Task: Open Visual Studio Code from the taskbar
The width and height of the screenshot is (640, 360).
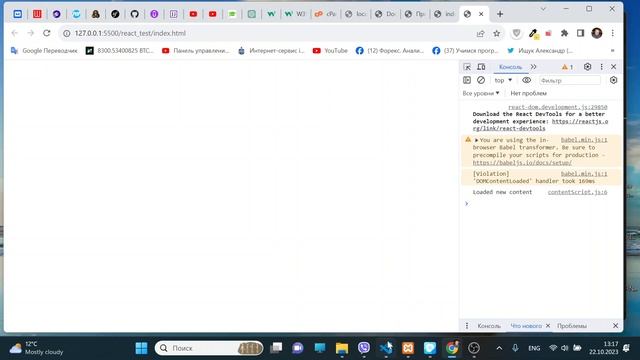Action: point(386,348)
